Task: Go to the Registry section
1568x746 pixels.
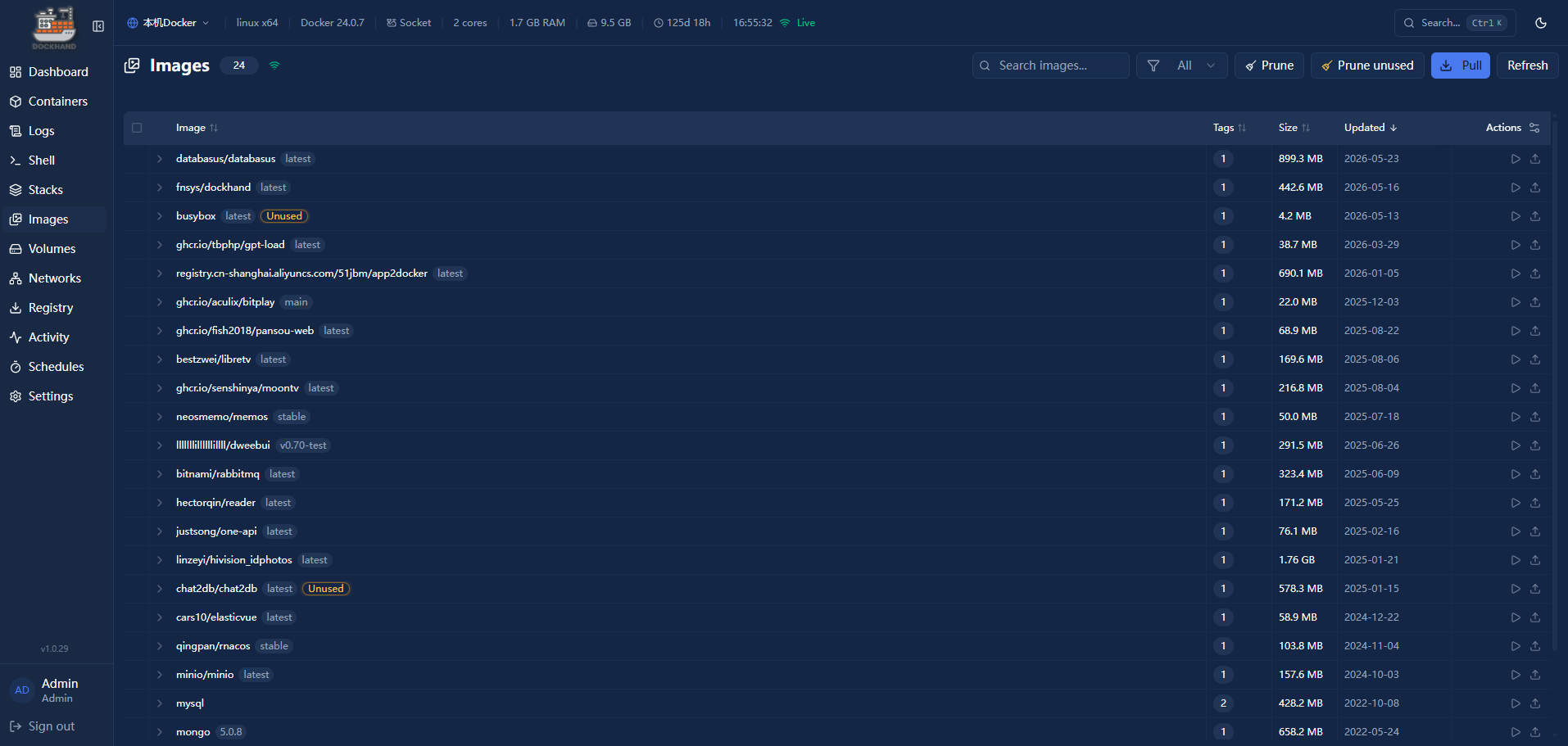Action: click(x=54, y=308)
